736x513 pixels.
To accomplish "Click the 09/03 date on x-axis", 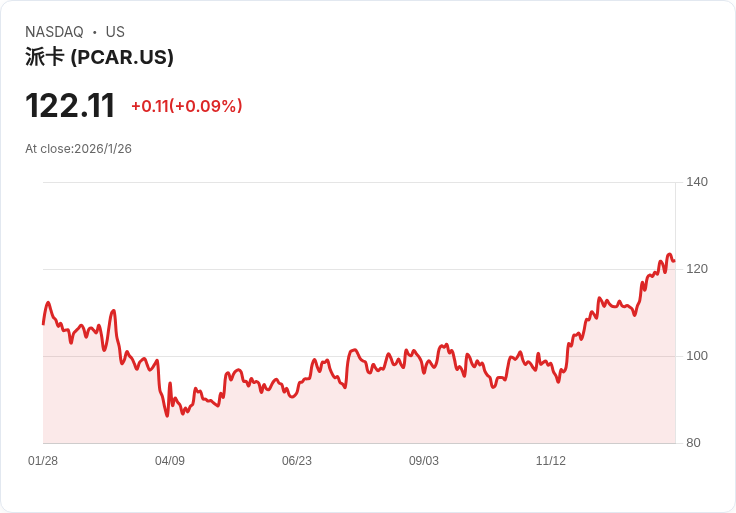I will pyautogui.click(x=424, y=461).
